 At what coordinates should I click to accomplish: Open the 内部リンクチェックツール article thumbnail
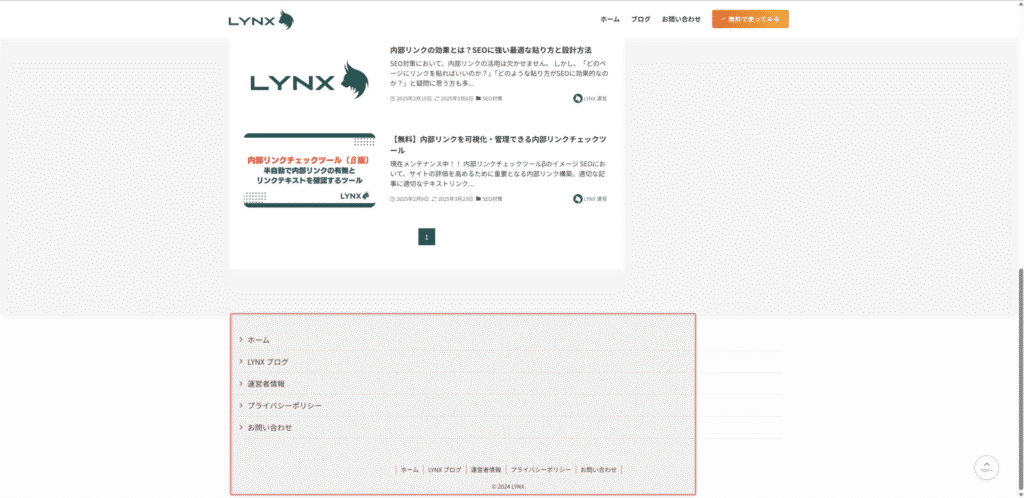[x=309, y=170]
